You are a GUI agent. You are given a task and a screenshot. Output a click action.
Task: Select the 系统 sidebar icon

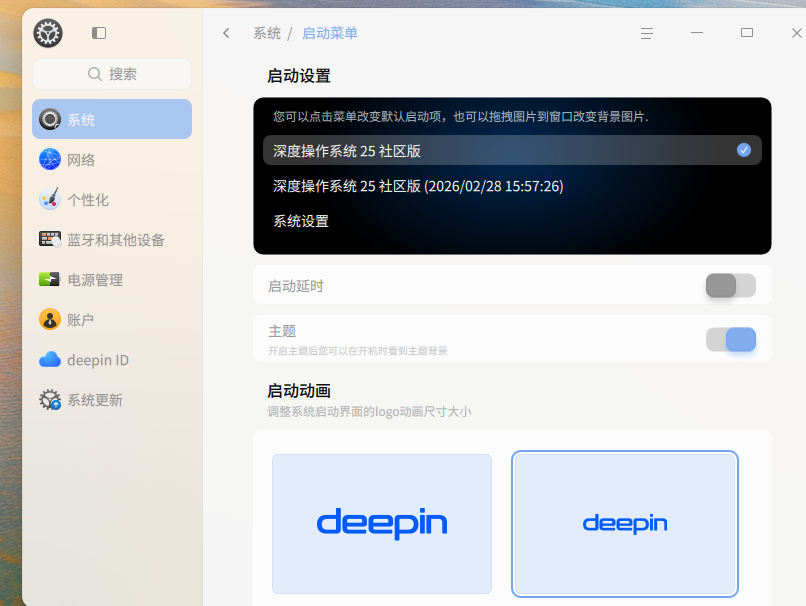(x=50, y=119)
